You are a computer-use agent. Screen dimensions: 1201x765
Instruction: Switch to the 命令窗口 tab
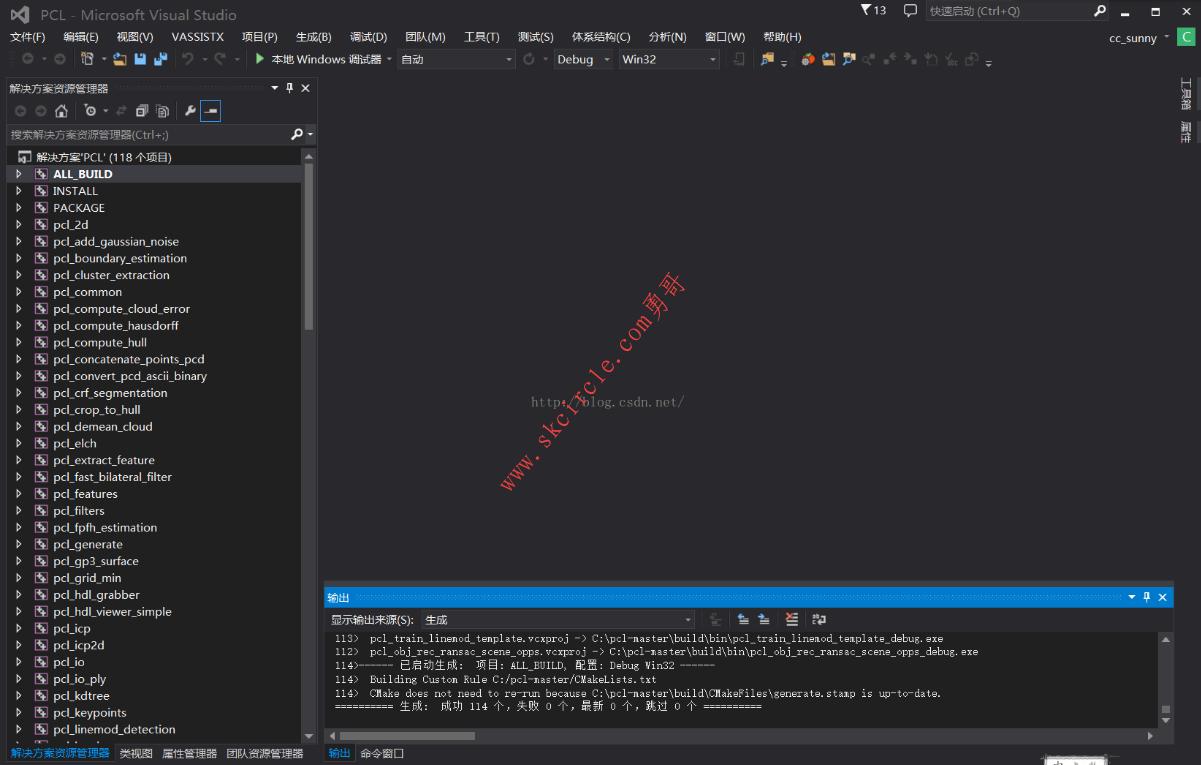coord(382,753)
